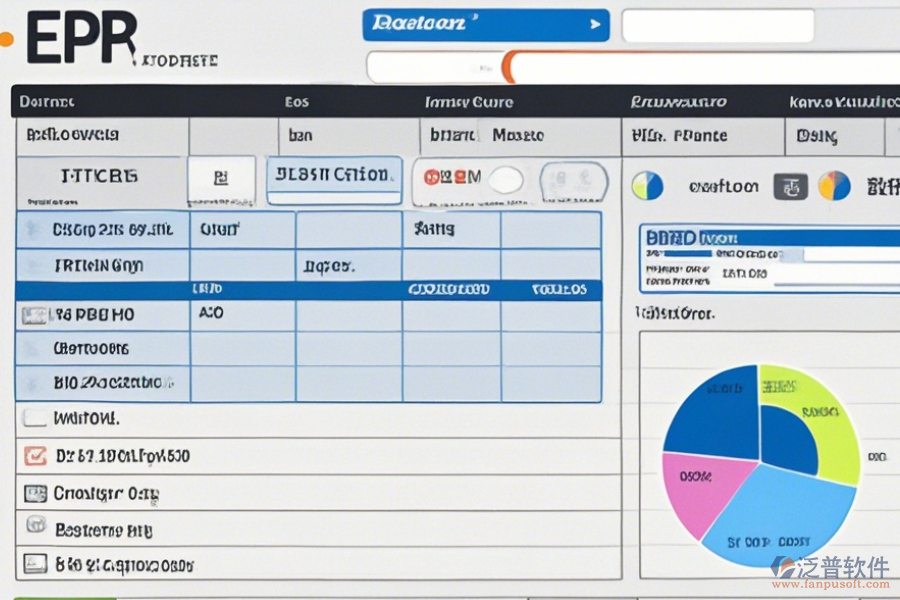Click the Sang table cell
The image size is (900, 600).
point(451,230)
